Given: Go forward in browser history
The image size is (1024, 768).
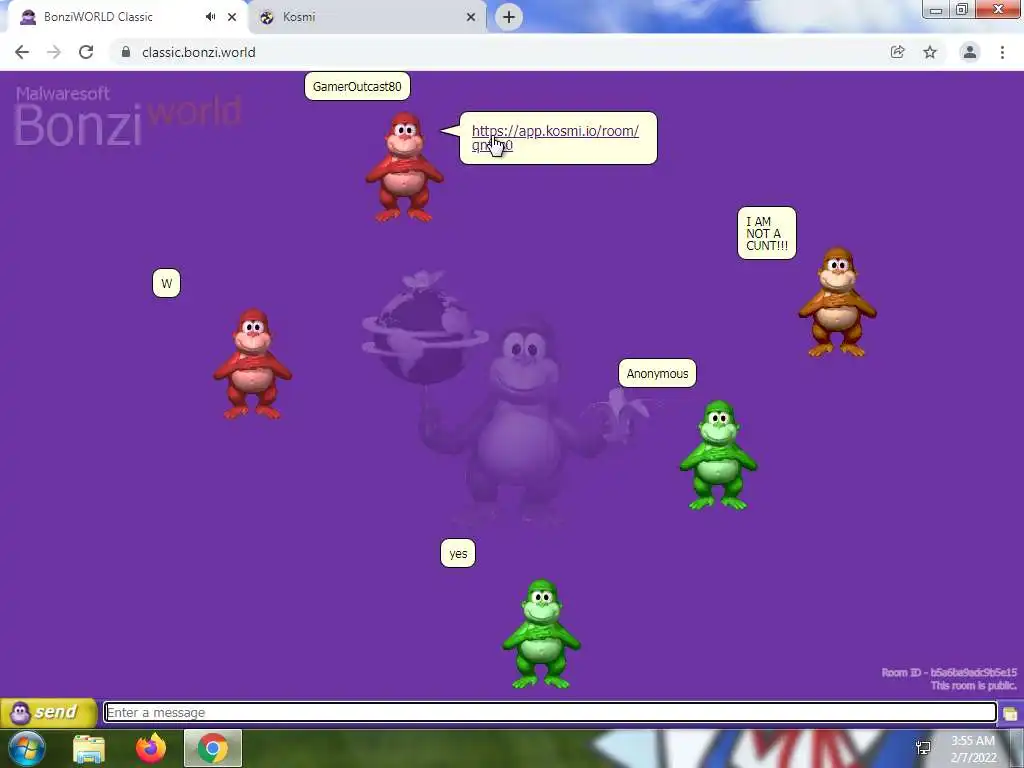Looking at the screenshot, I should tap(54, 52).
